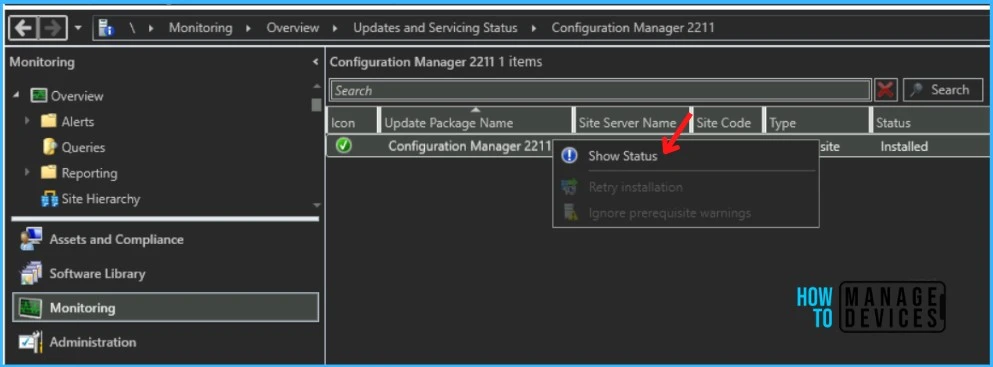This screenshot has height=367, width=993.
Task: Click the Administration workspace icon
Action: click(x=30, y=342)
